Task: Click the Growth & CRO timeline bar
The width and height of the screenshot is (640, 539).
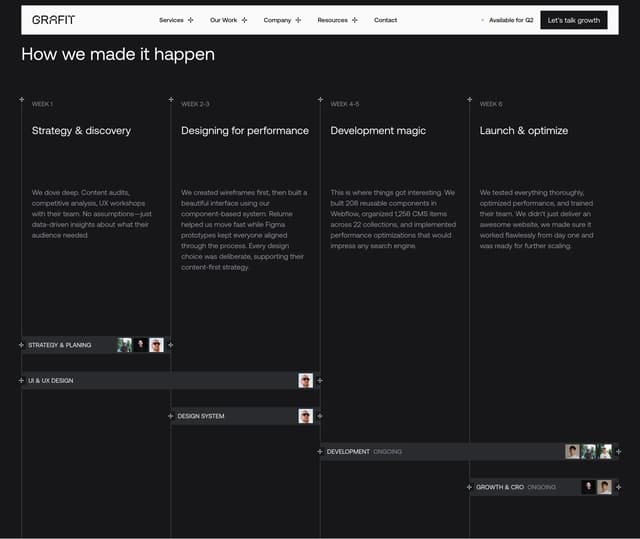Action: point(544,487)
